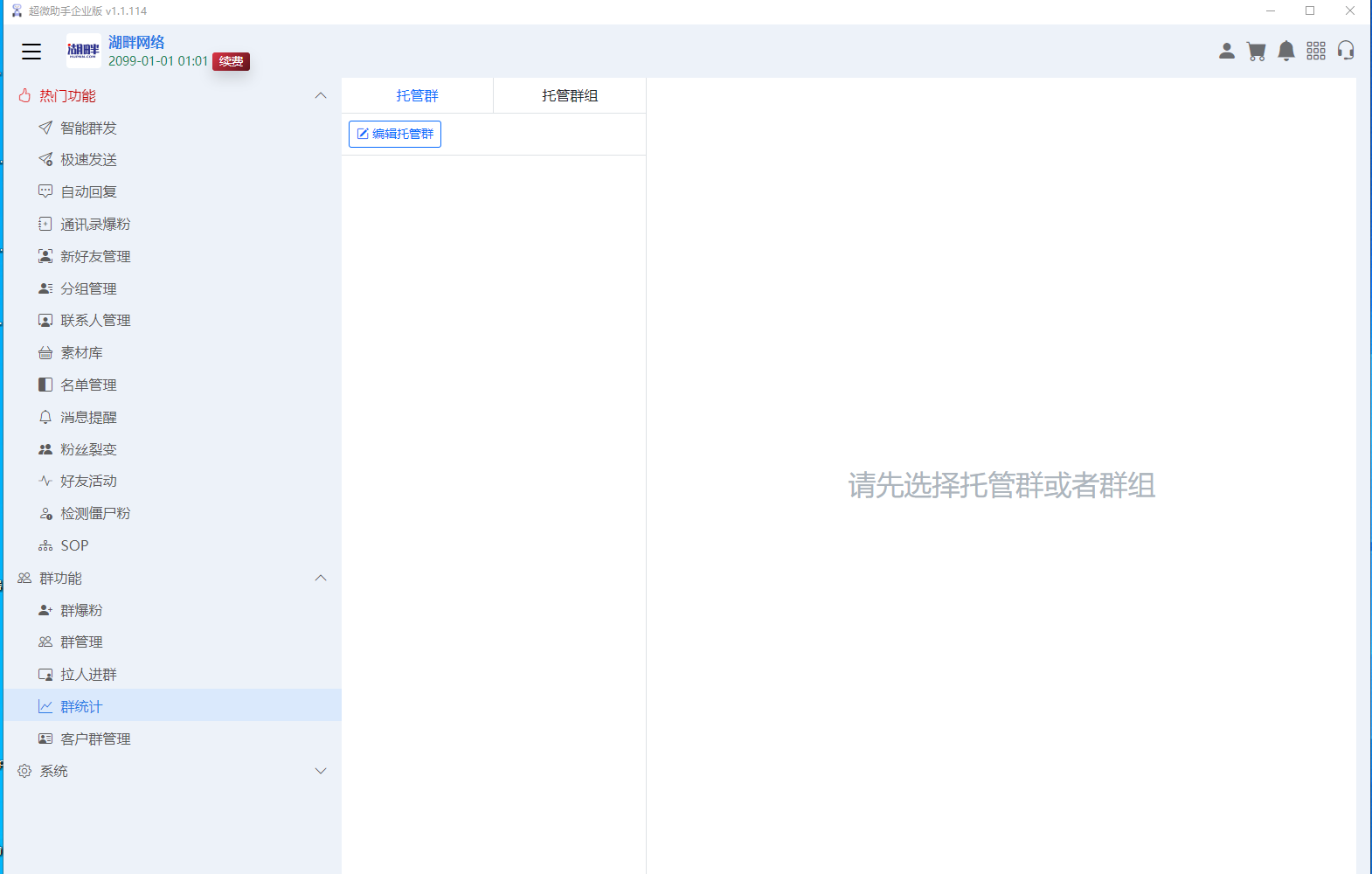Switch to the 托管群组 tab

point(570,95)
